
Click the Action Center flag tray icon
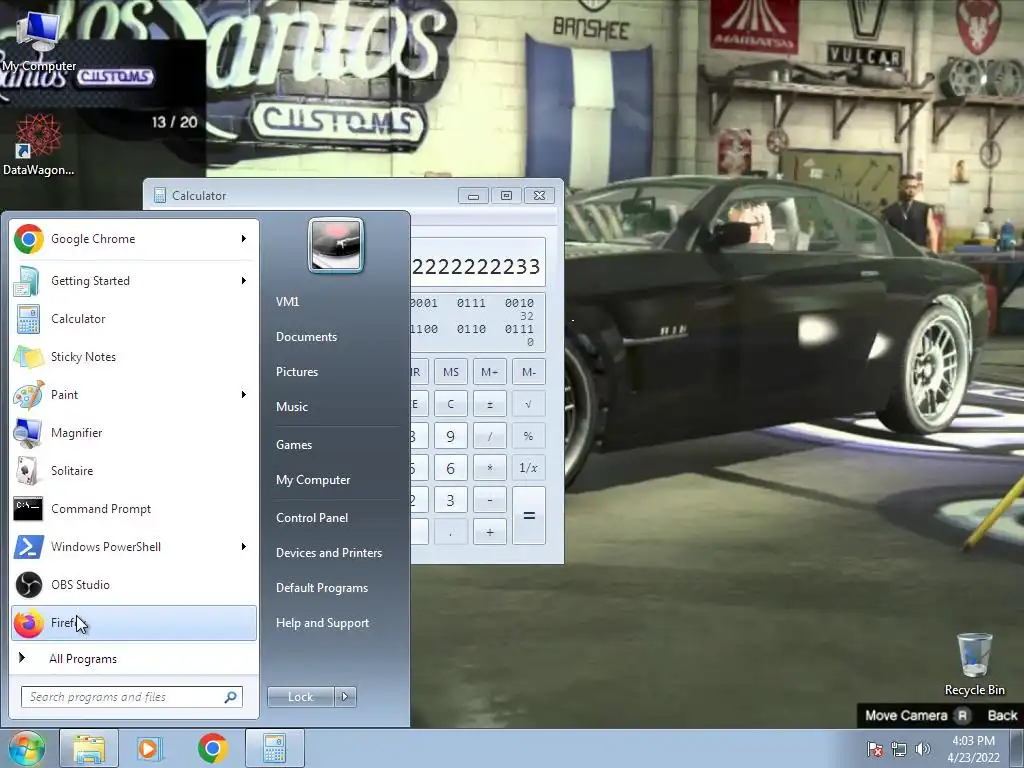pyautogui.click(x=875, y=749)
